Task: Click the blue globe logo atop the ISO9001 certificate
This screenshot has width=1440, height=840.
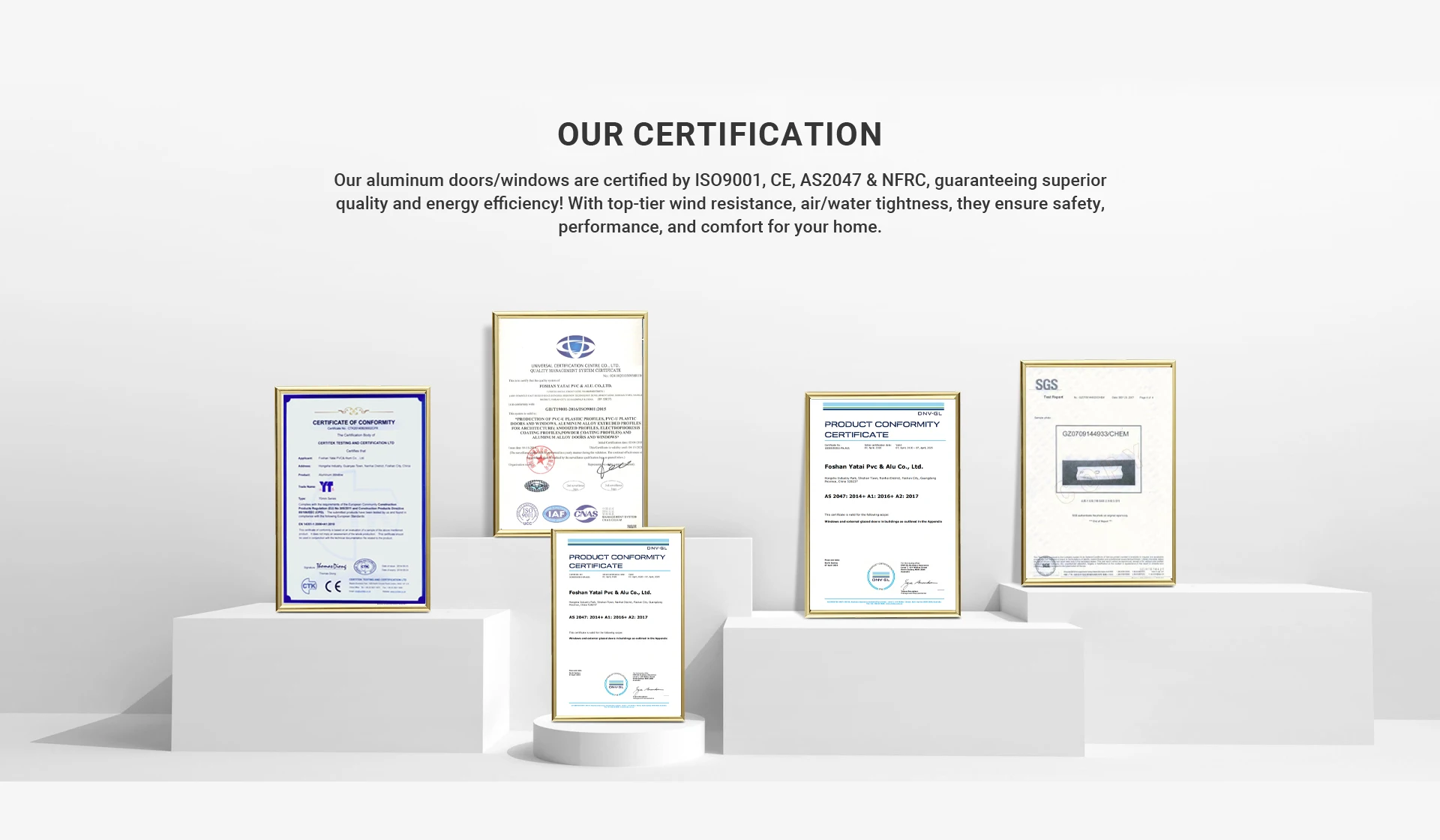Action: 575,346
